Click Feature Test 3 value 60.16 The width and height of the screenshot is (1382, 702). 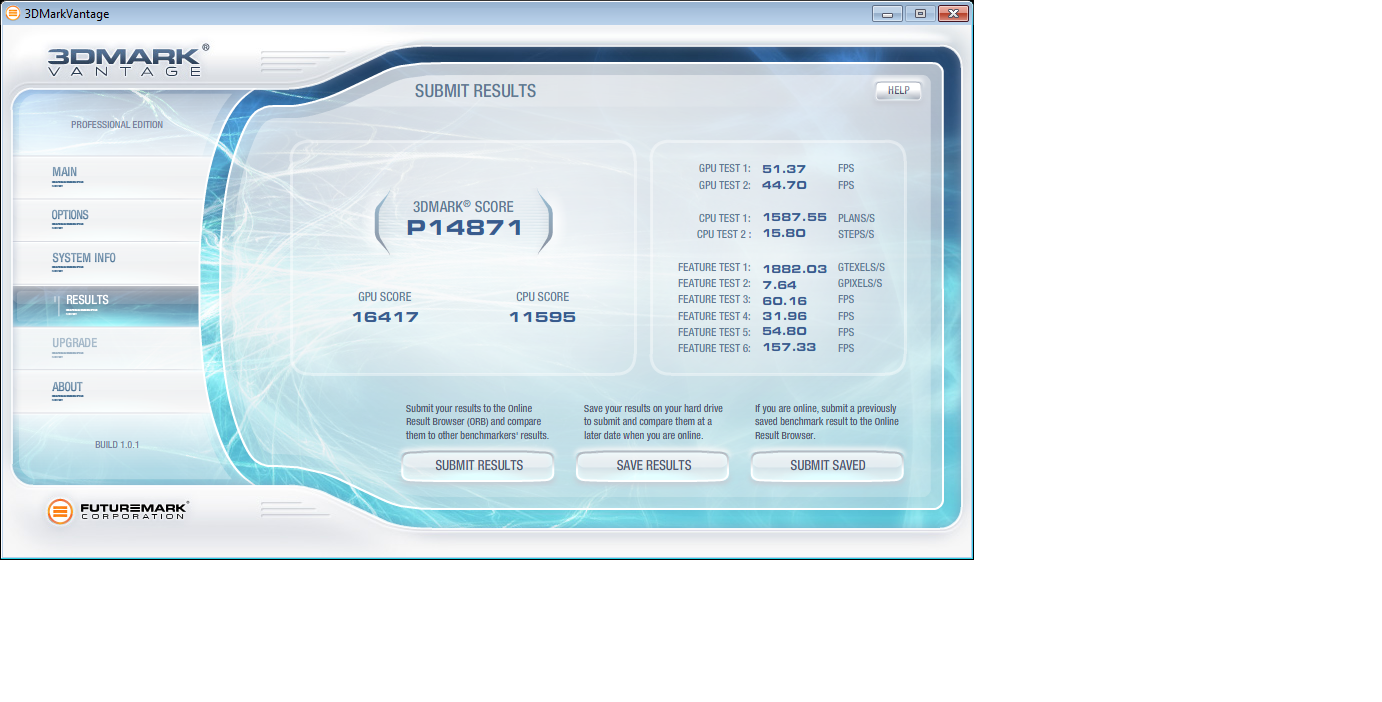click(784, 300)
